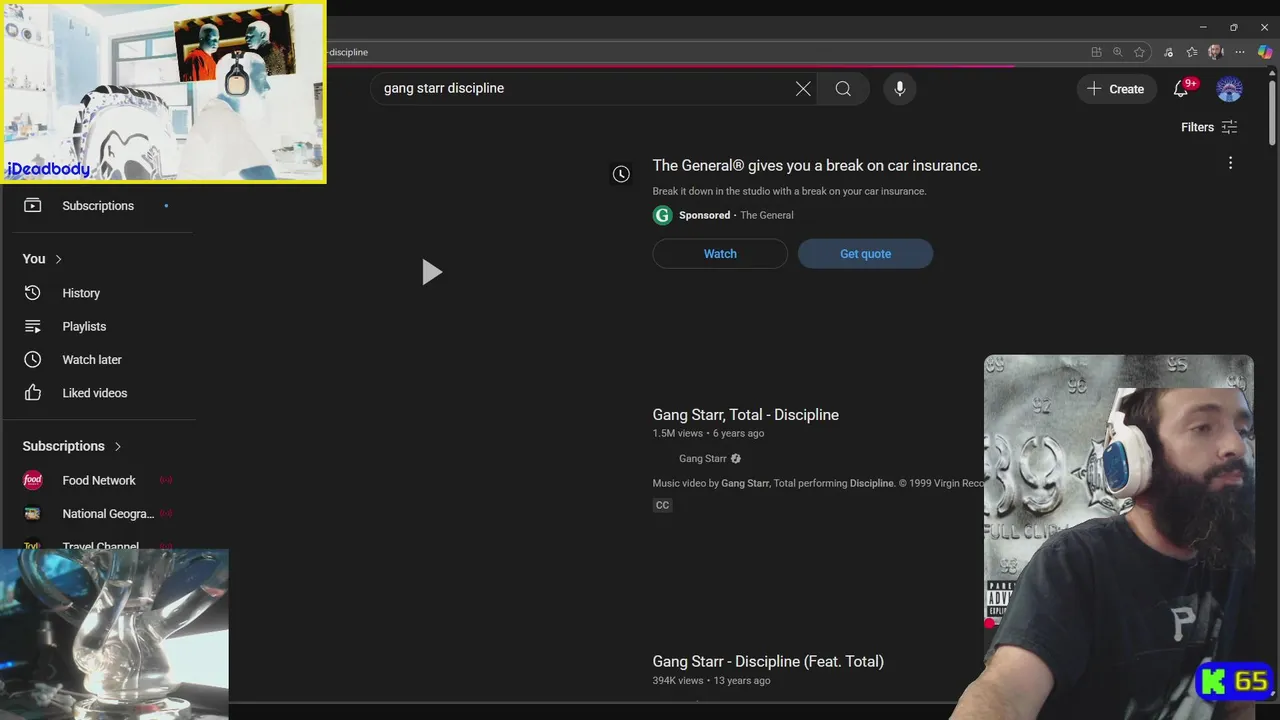Open the Gang Starr channel name link
The width and height of the screenshot is (1280, 720).
[x=703, y=459]
